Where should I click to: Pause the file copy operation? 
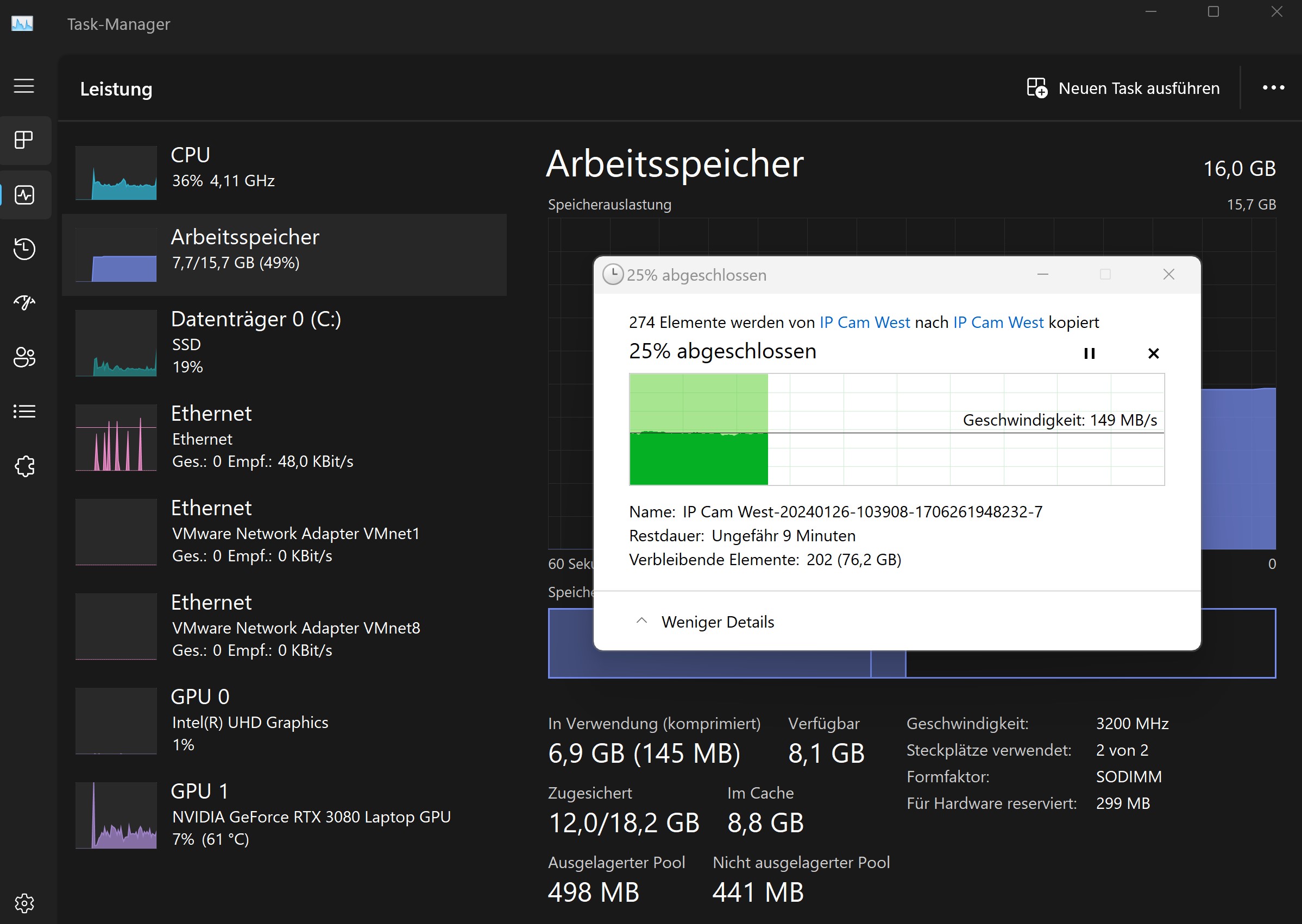pyautogui.click(x=1089, y=353)
